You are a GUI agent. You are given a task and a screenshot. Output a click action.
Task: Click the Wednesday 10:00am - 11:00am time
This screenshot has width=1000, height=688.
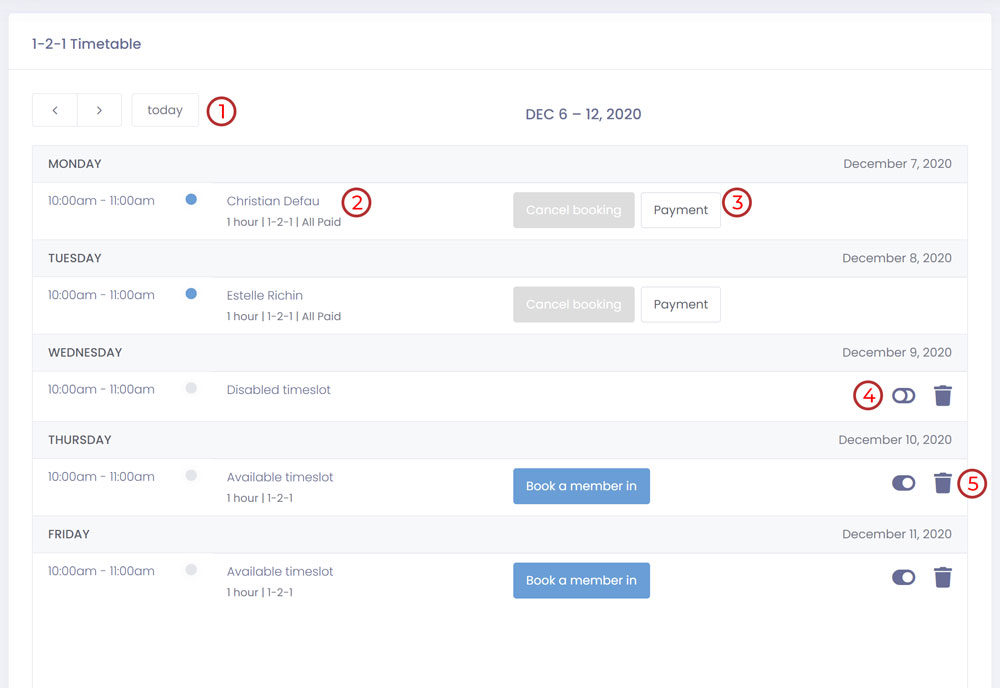click(x=101, y=390)
